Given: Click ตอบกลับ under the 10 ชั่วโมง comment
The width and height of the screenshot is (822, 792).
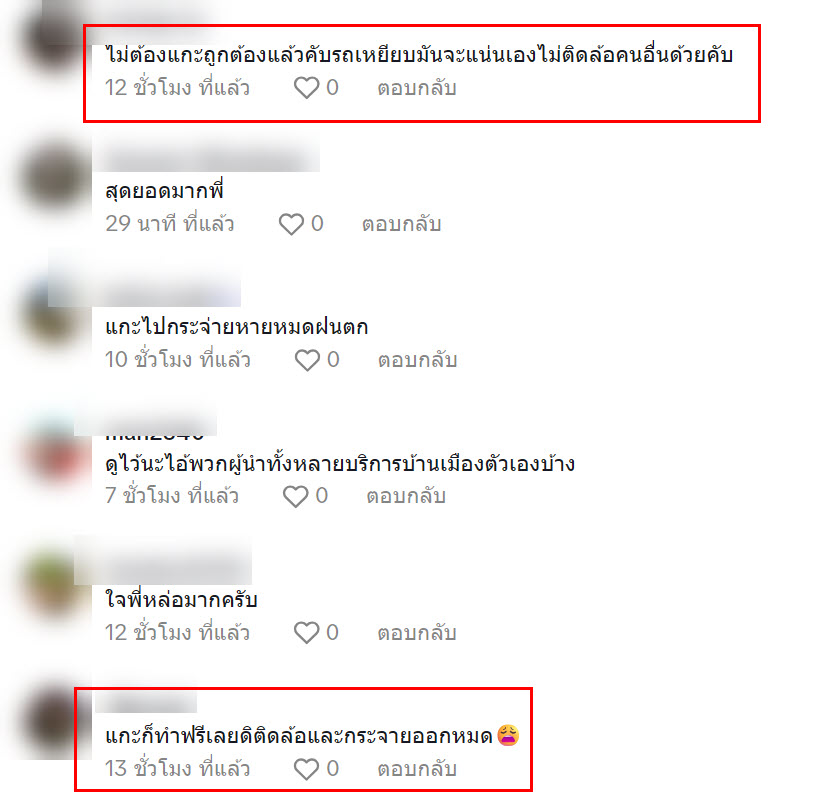Looking at the screenshot, I should [418, 360].
